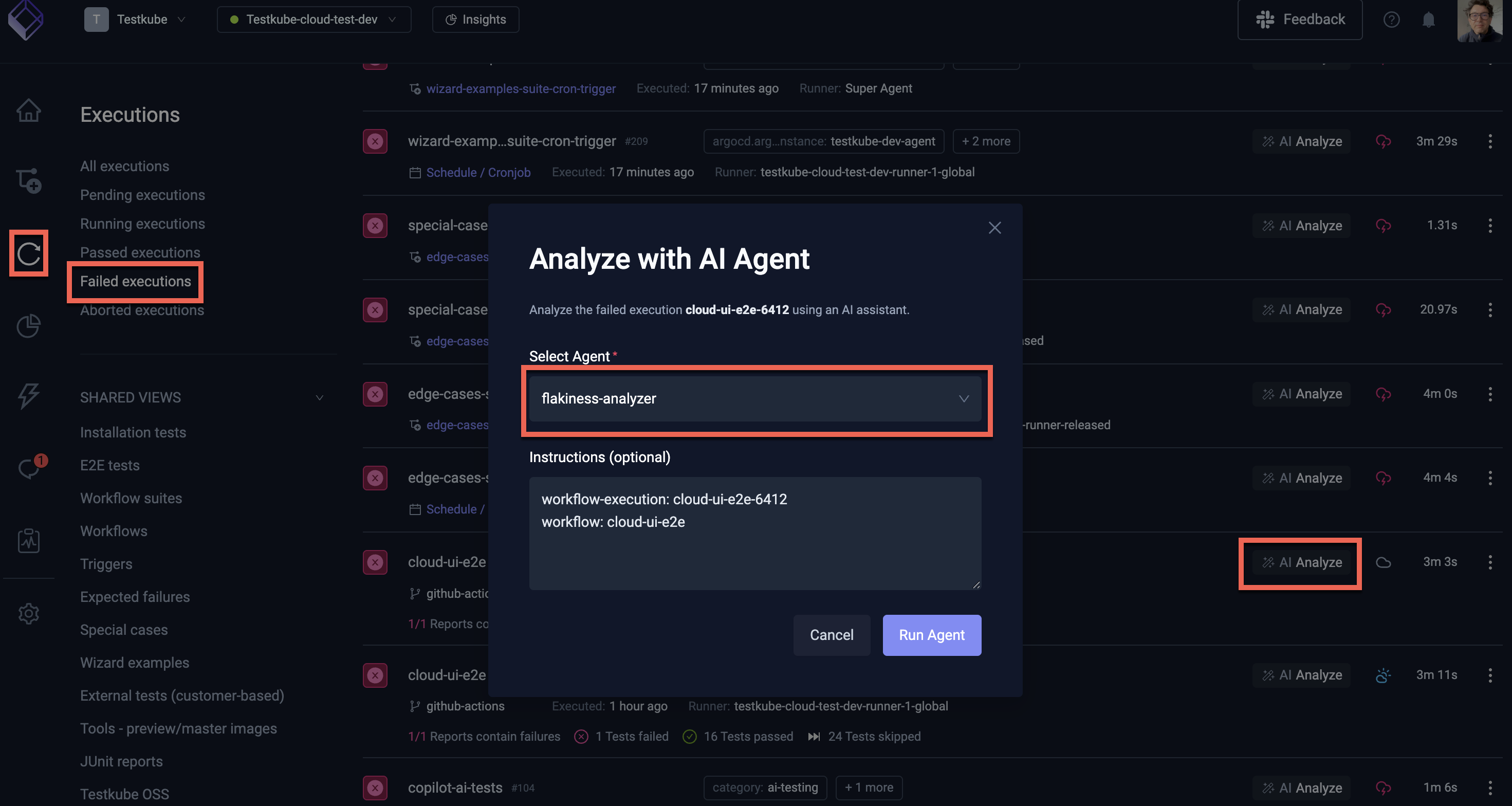Open the feedback chat icon with notification badge

[x=28, y=468]
